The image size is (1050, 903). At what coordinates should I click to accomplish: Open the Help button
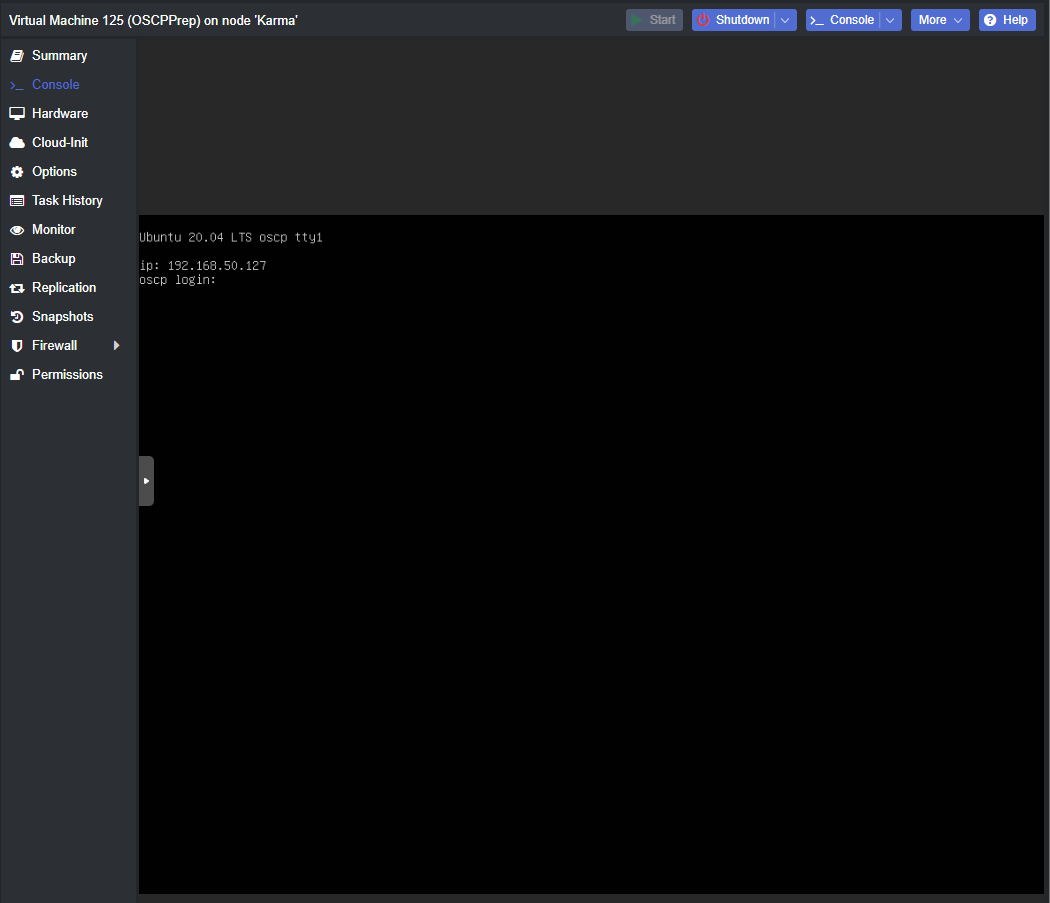click(x=1006, y=20)
